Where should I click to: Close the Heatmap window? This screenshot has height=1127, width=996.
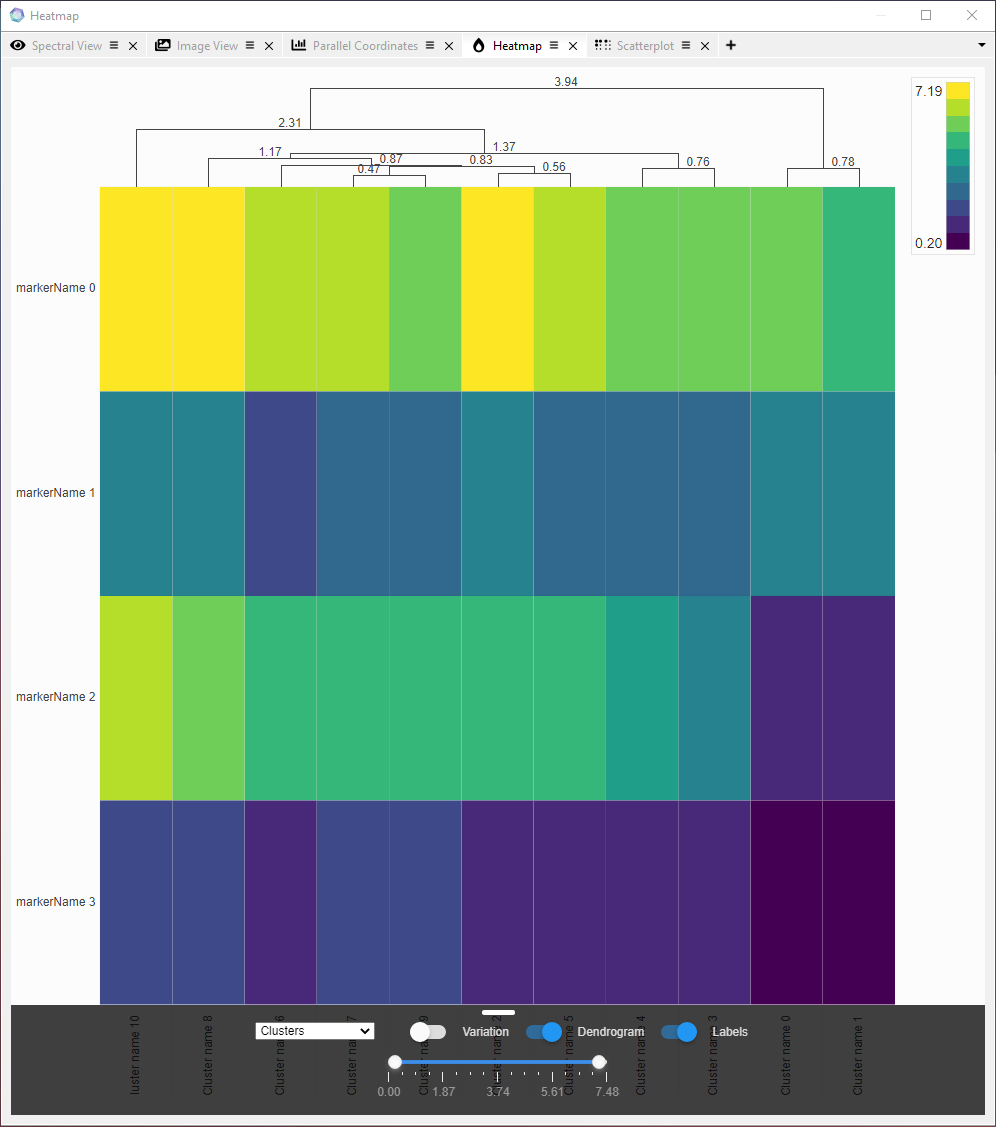click(x=972, y=15)
